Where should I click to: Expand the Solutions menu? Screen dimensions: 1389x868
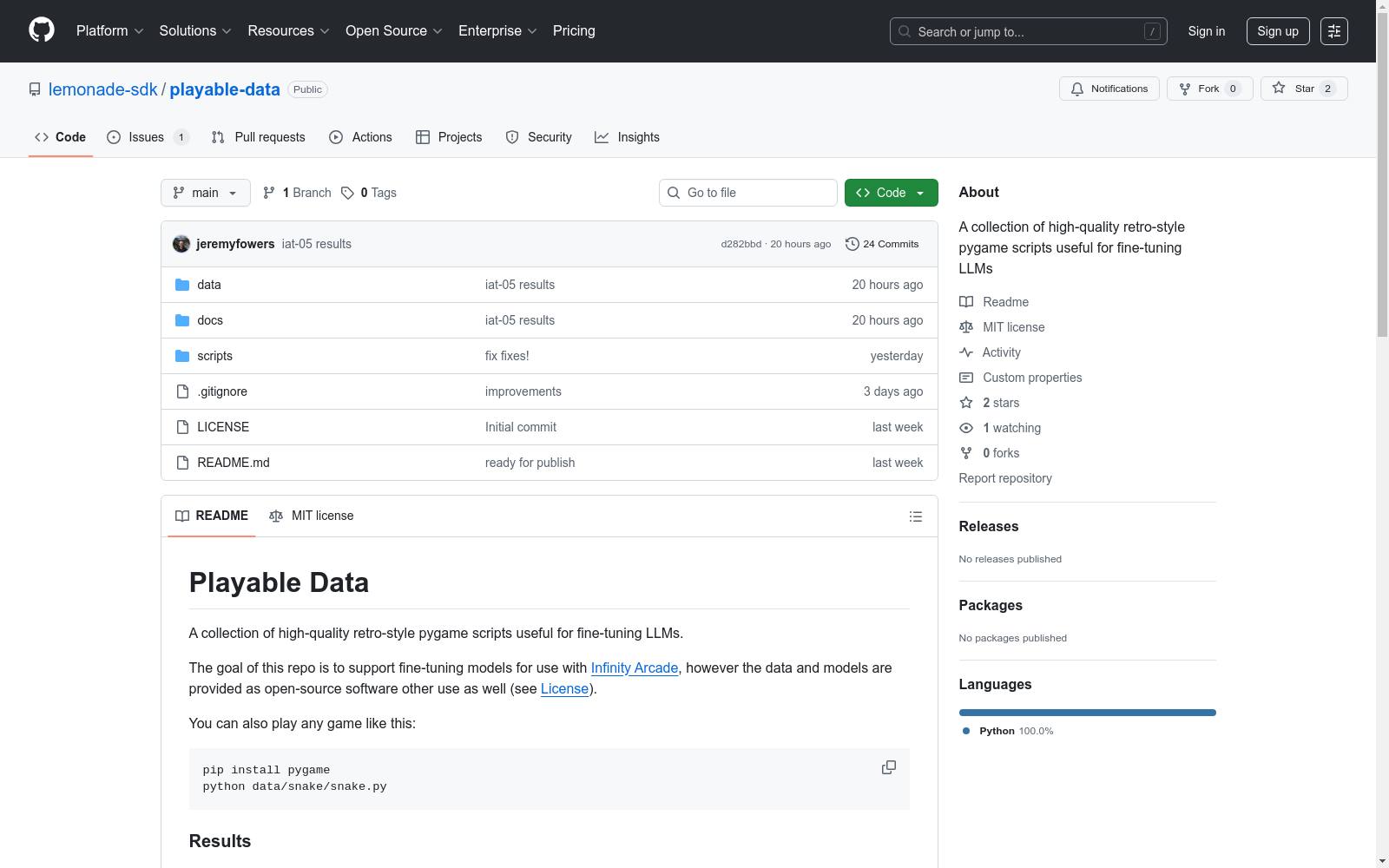pyautogui.click(x=195, y=31)
